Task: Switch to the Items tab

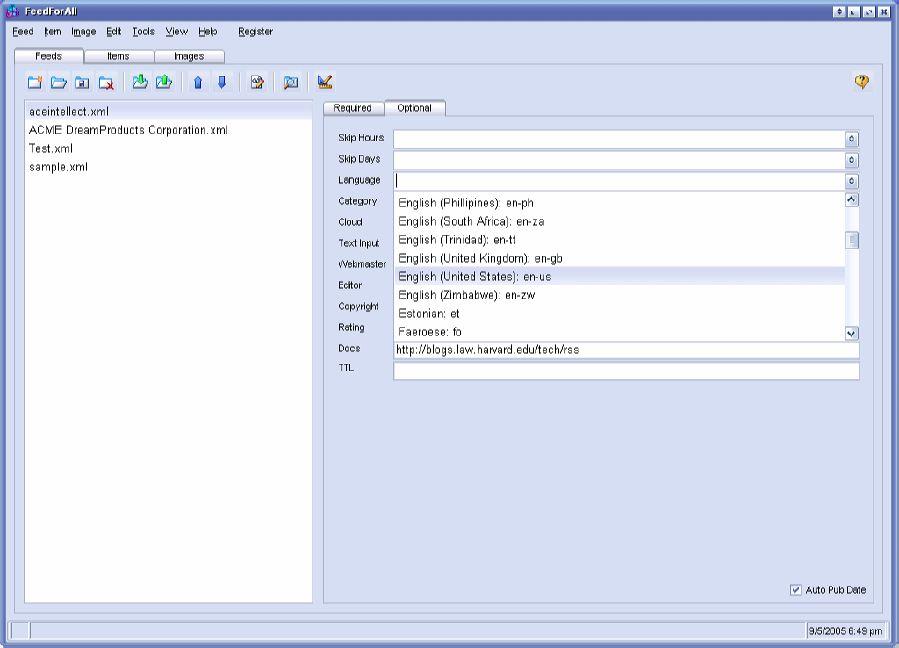Action: [x=118, y=56]
